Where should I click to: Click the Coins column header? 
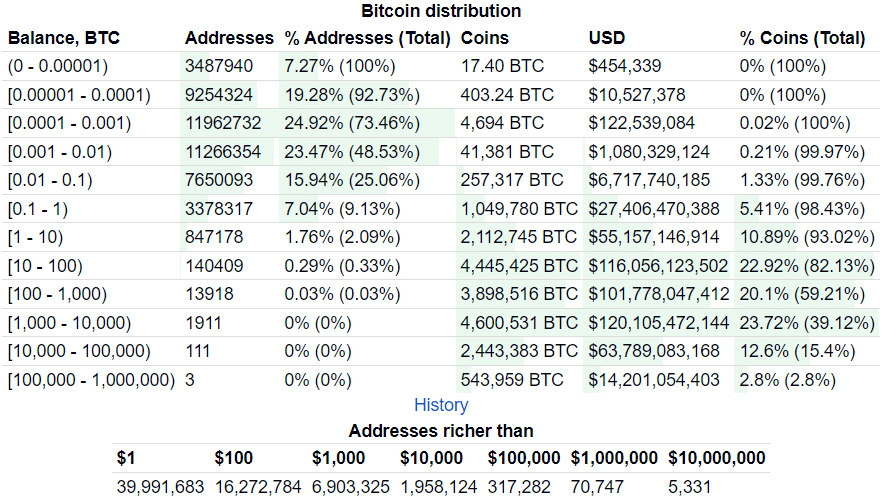point(485,38)
